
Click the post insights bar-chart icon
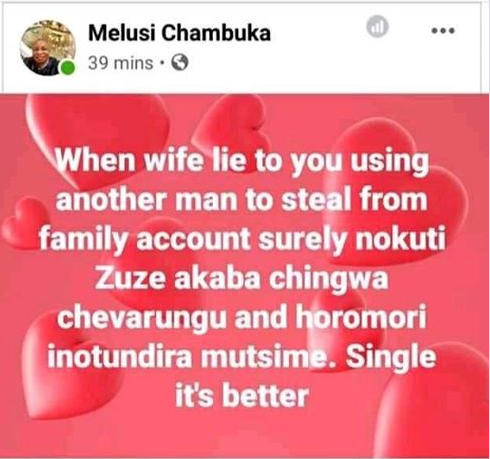point(377,26)
